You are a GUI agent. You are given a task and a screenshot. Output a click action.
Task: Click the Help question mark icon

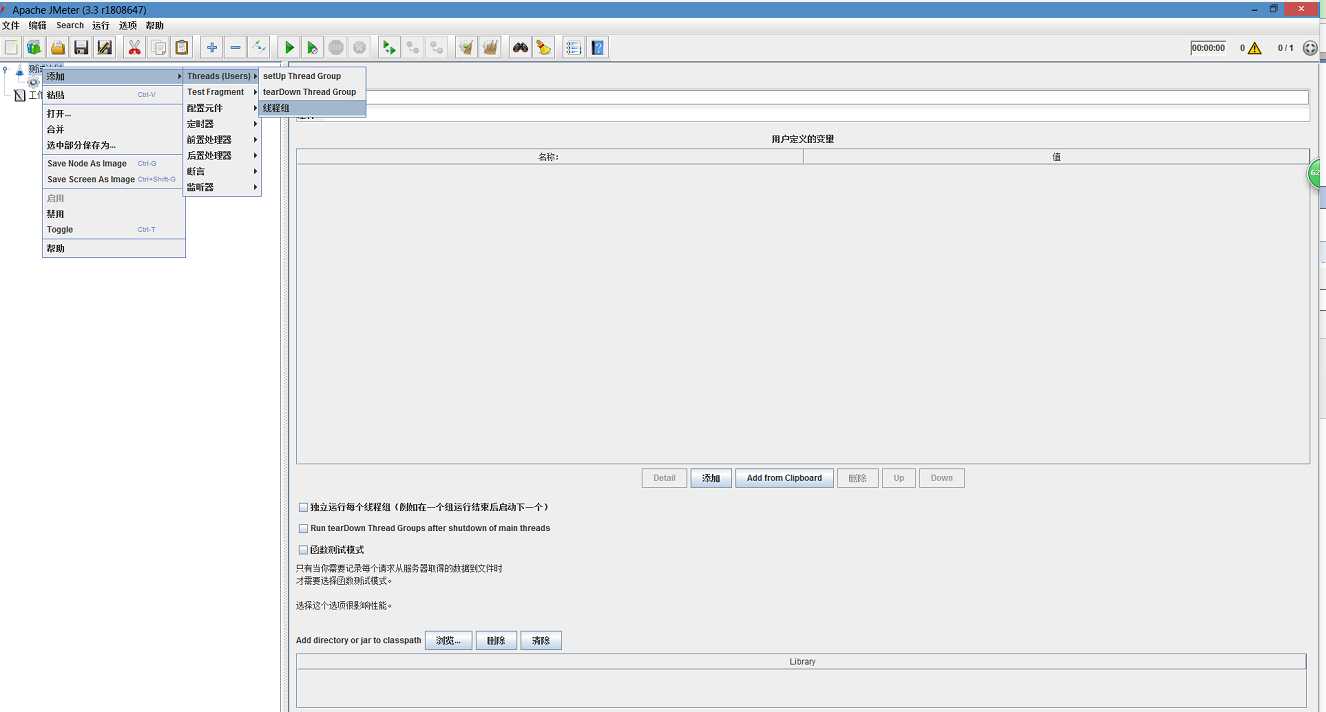click(597, 47)
